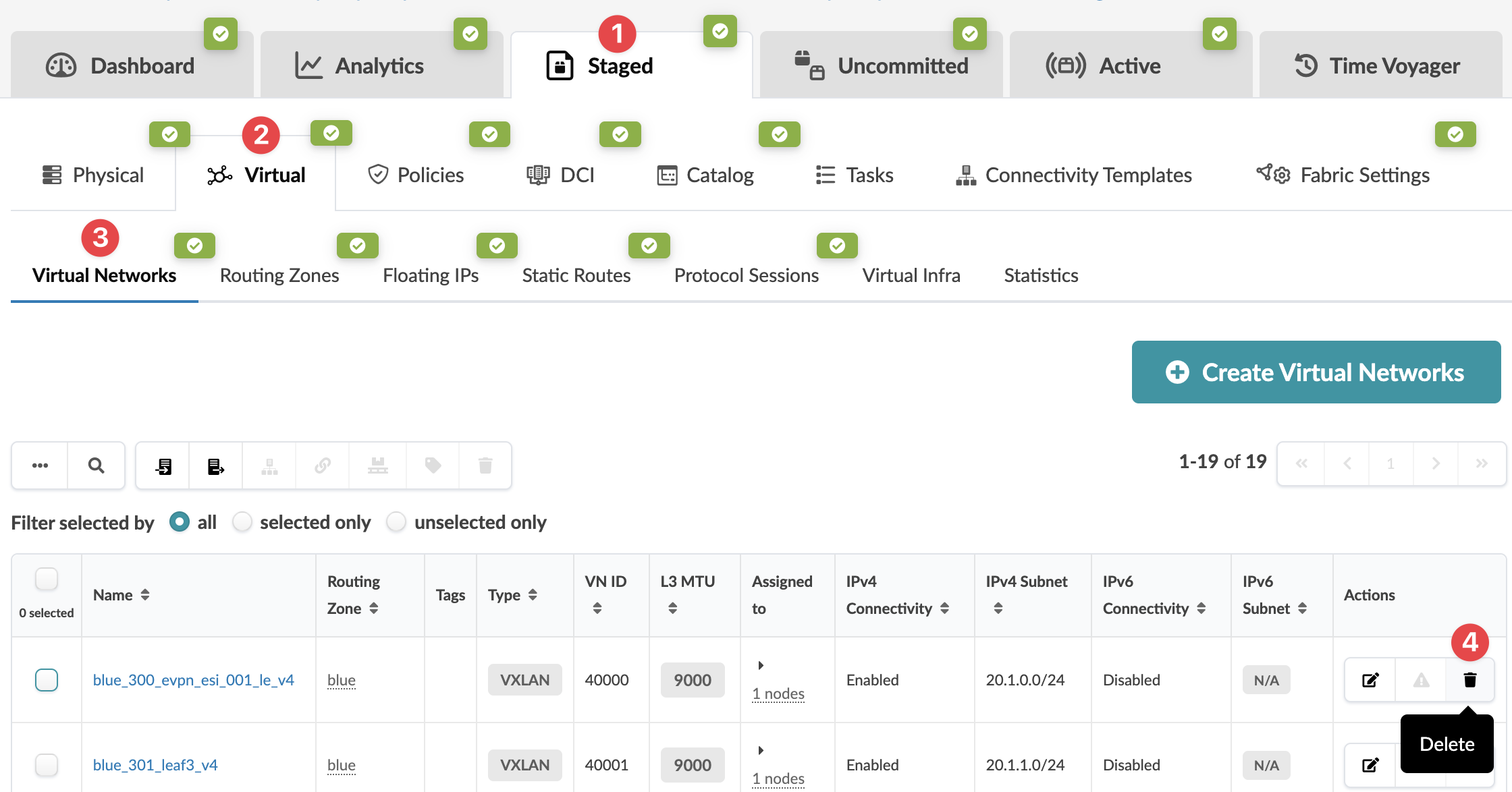
Task: Expand Assigned to nodes for blue_300_evpn_esi_001_le_v4
Action: [x=761, y=665]
